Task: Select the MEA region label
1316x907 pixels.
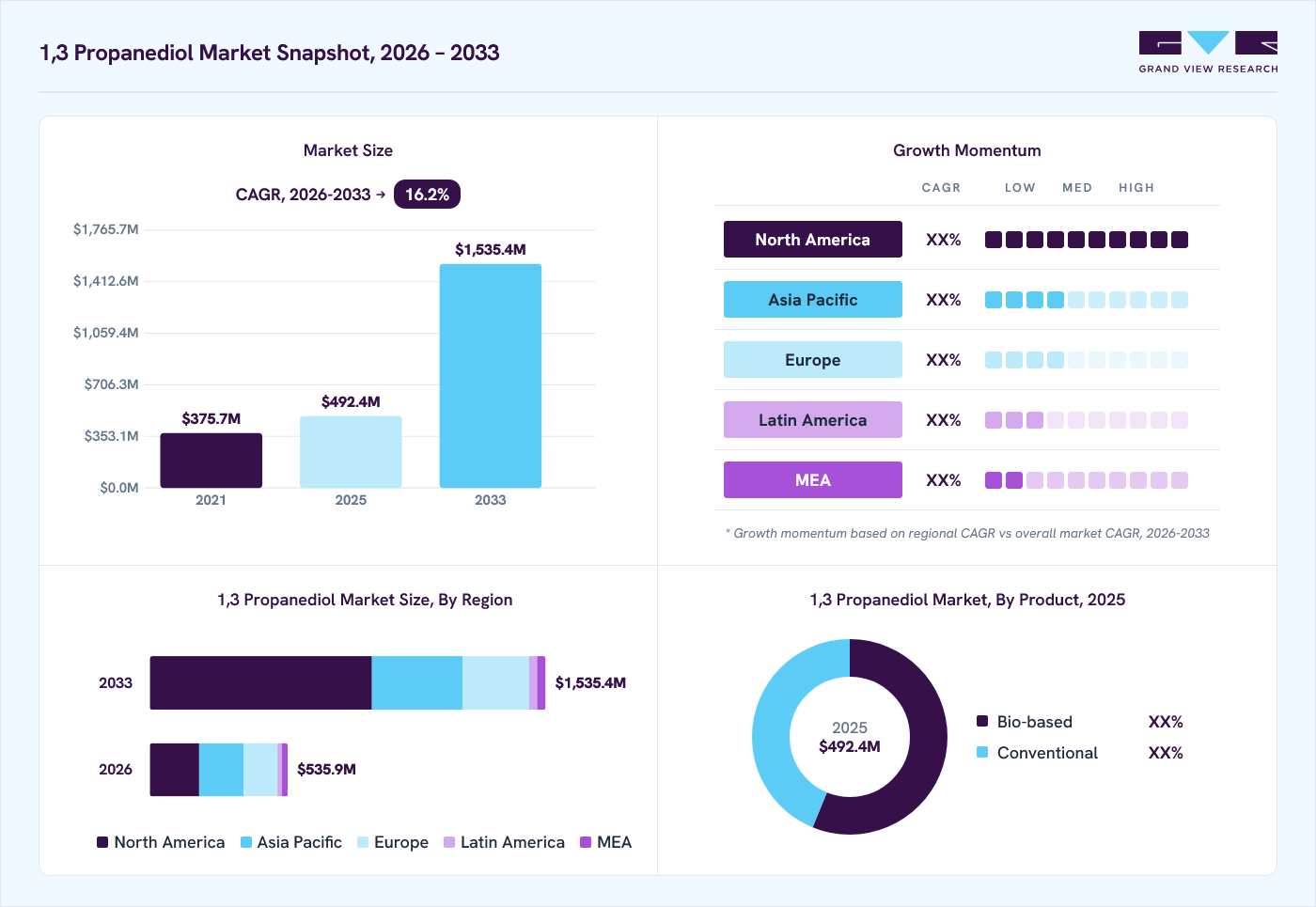Action: pyautogui.click(x=813, y=480)
